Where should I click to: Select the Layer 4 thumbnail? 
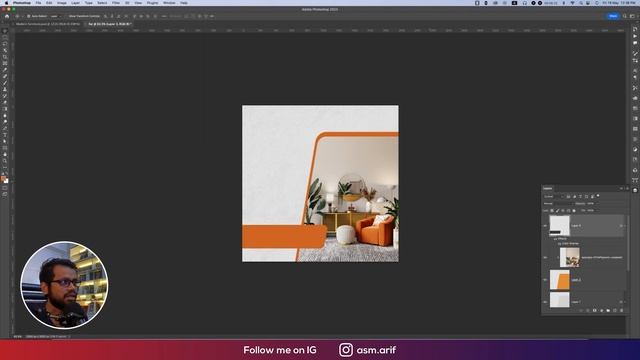[560, 226]
